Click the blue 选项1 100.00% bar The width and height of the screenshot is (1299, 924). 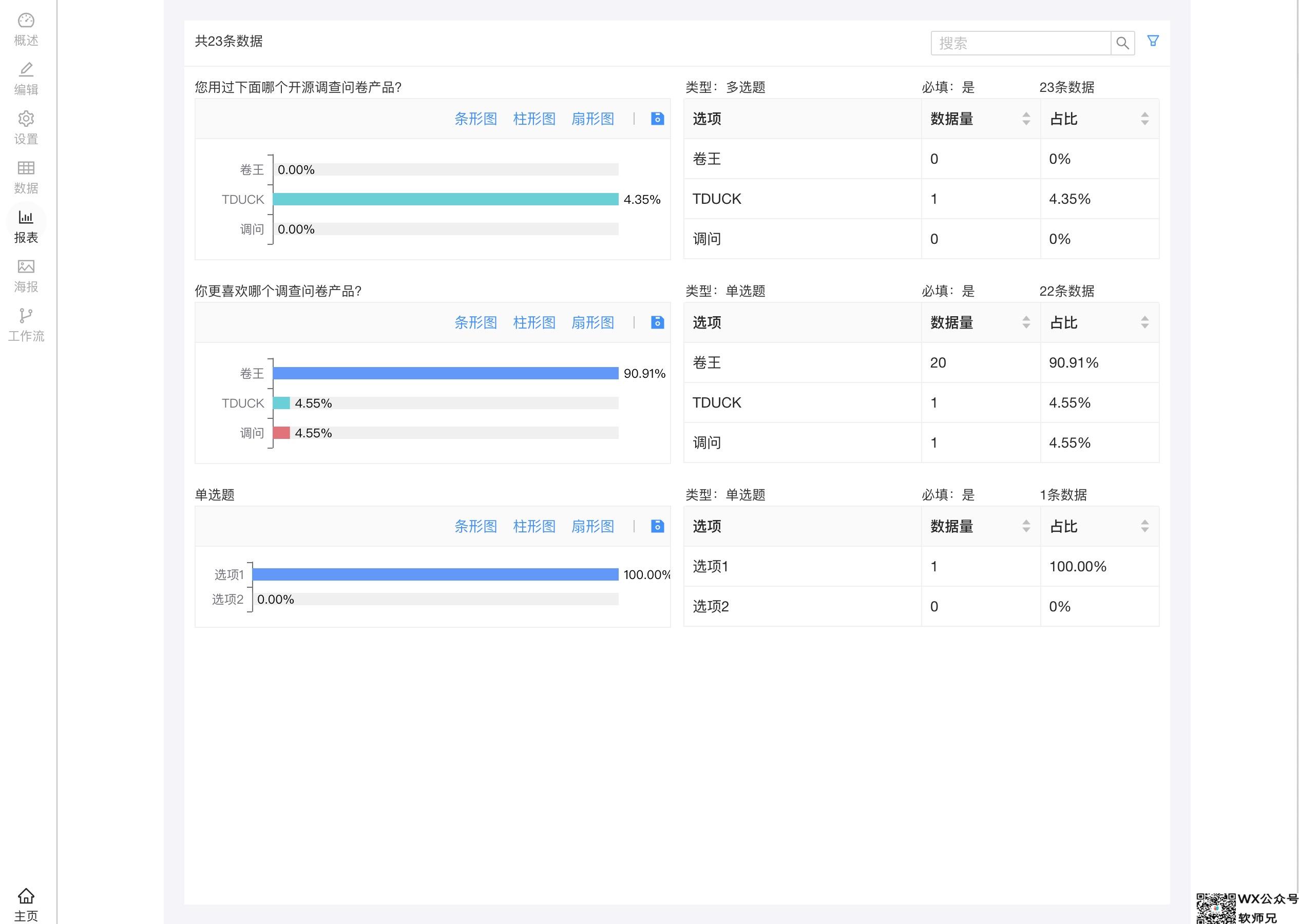click(x=435, y=574)
